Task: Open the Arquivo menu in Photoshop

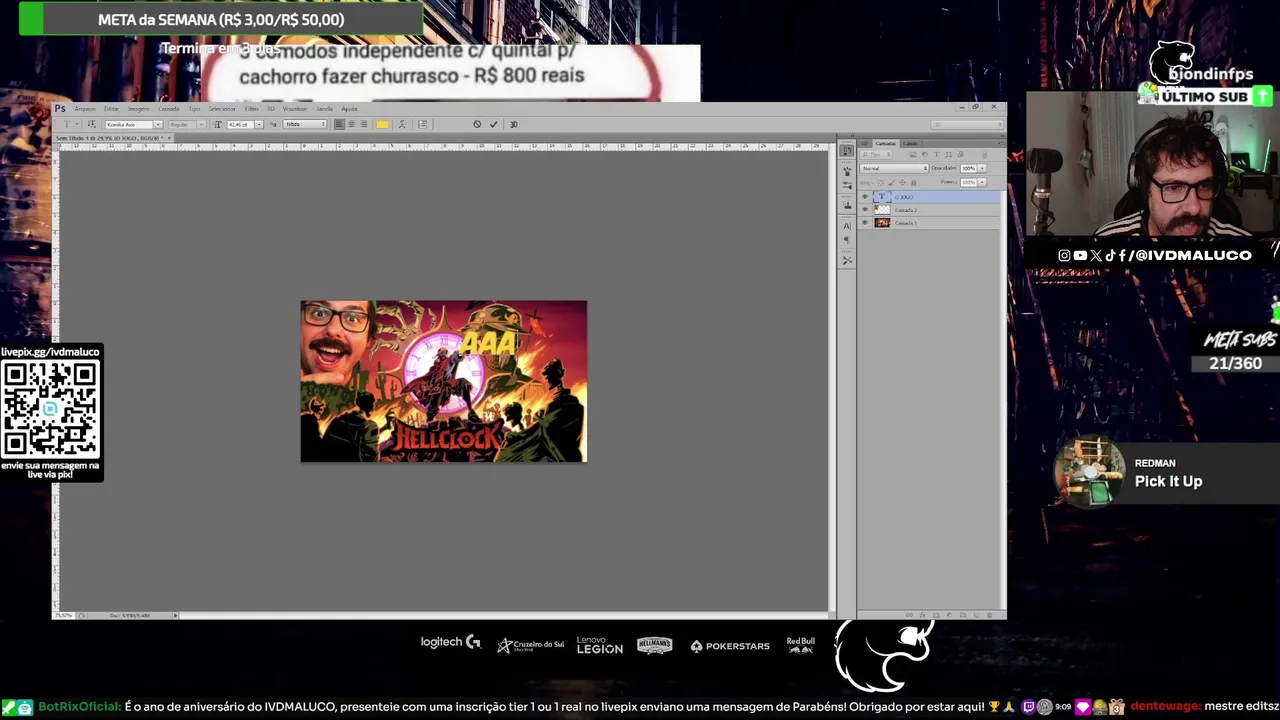Action: tap(86, 108)
